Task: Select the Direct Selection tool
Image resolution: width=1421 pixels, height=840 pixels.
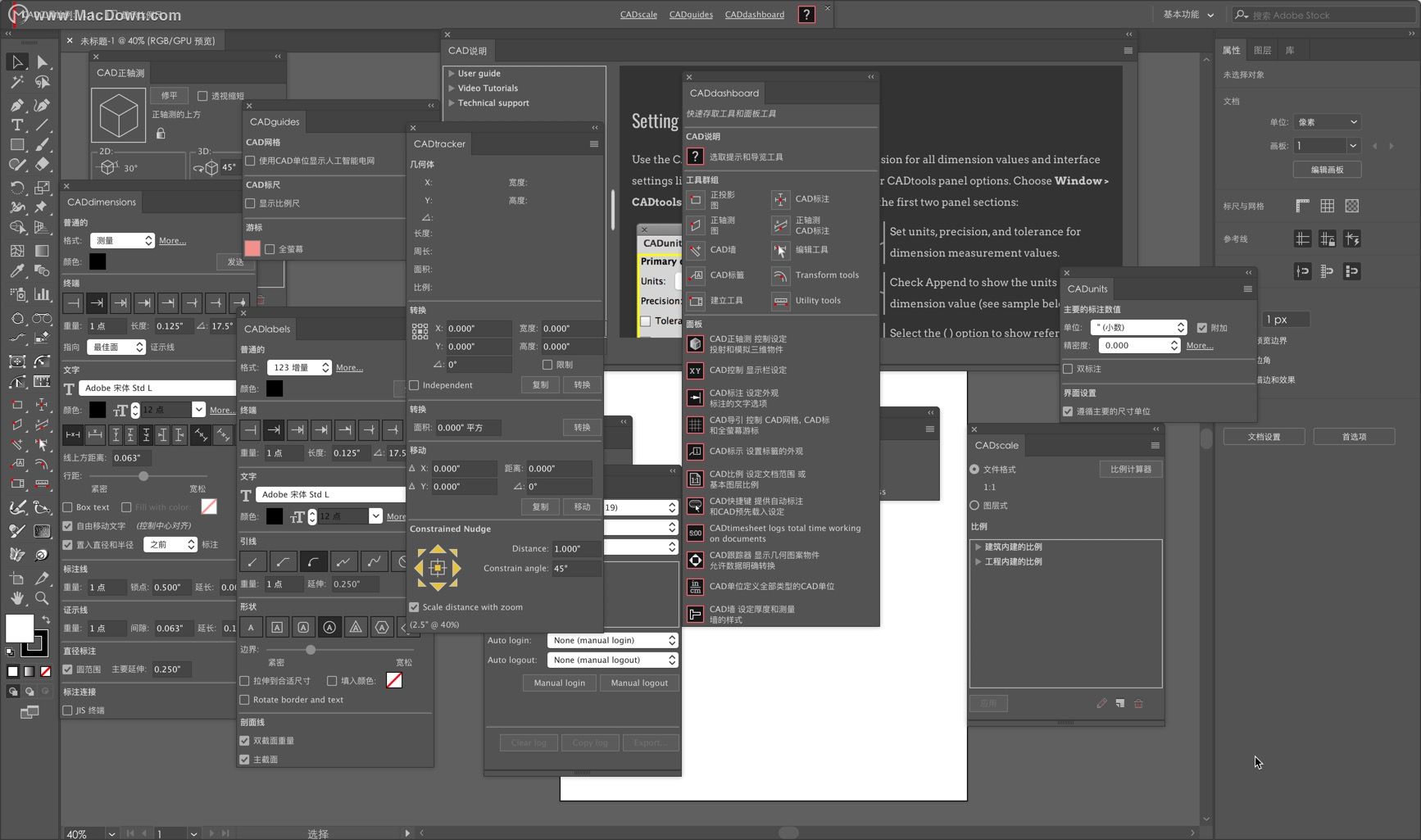Action: [42, 62]
